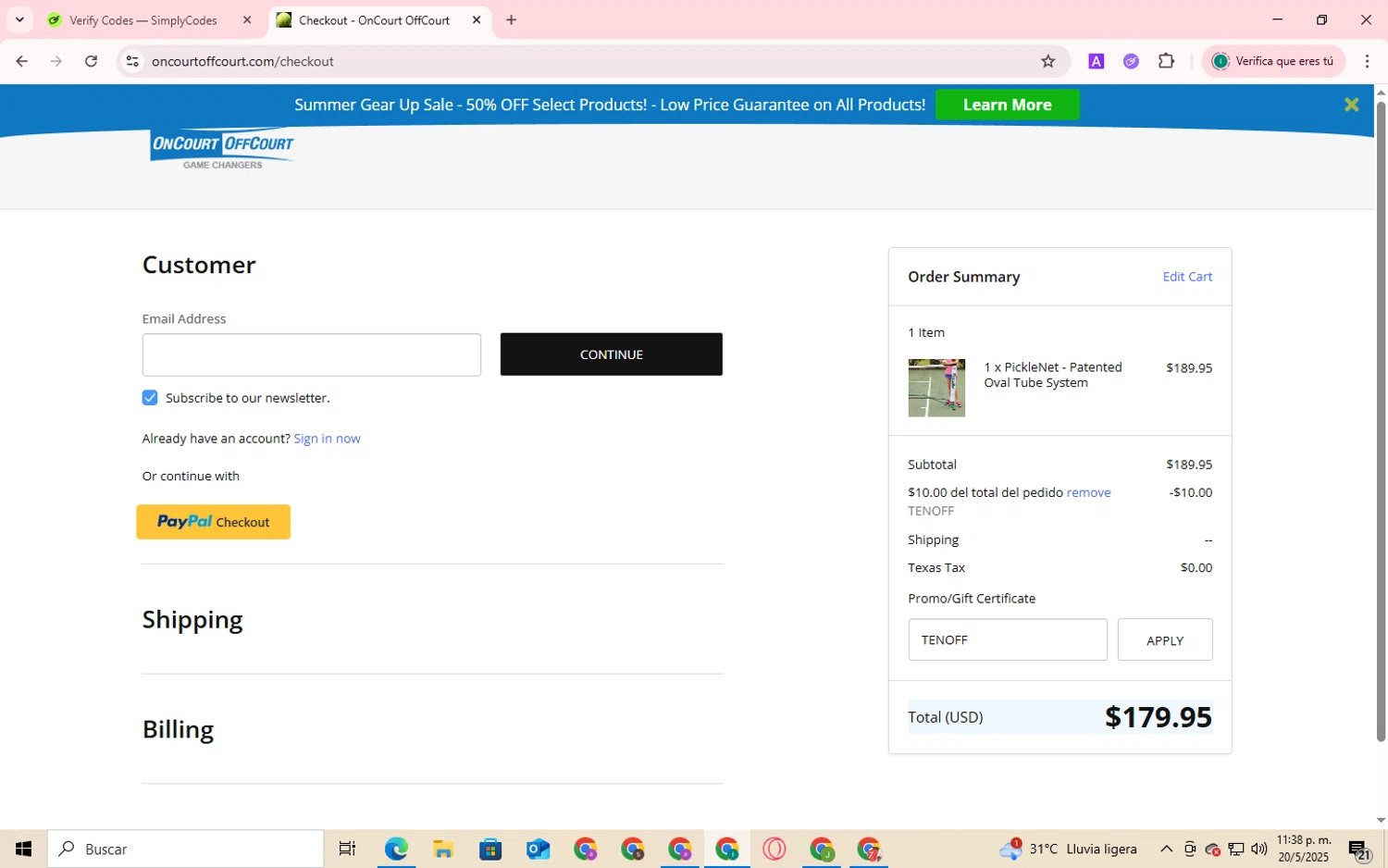The image size is (1388, 868).
Task: Open a new browser tab
Action: [511, 19]
